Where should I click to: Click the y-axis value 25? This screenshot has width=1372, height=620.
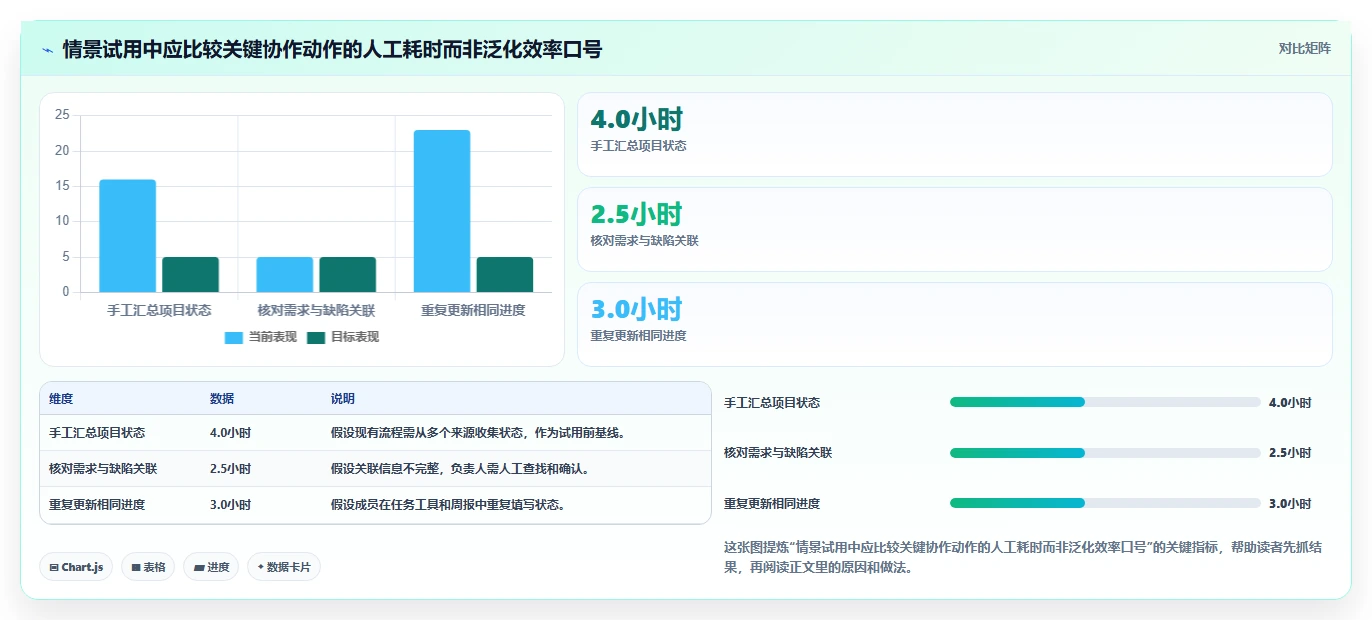62,115
